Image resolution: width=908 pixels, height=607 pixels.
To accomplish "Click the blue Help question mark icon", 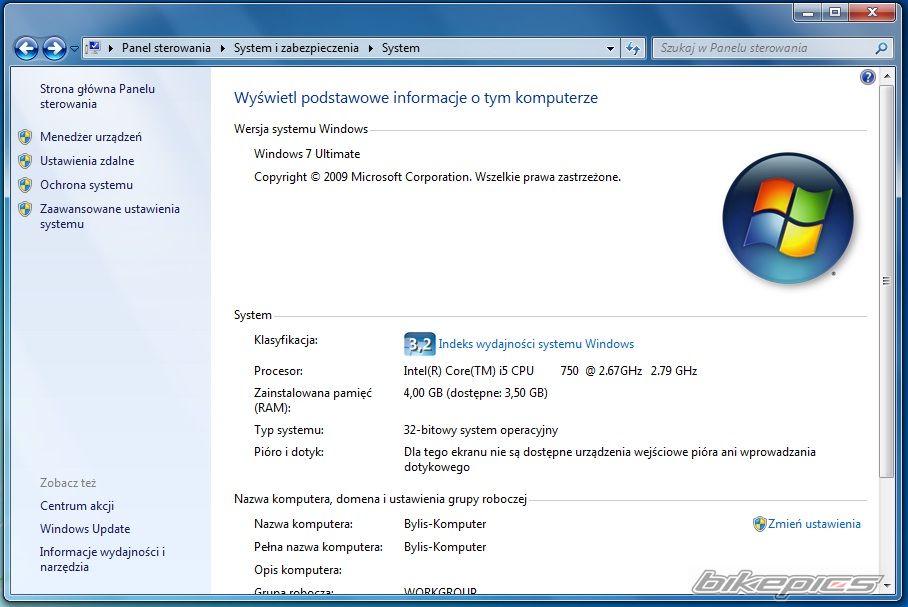I will 867,77.
